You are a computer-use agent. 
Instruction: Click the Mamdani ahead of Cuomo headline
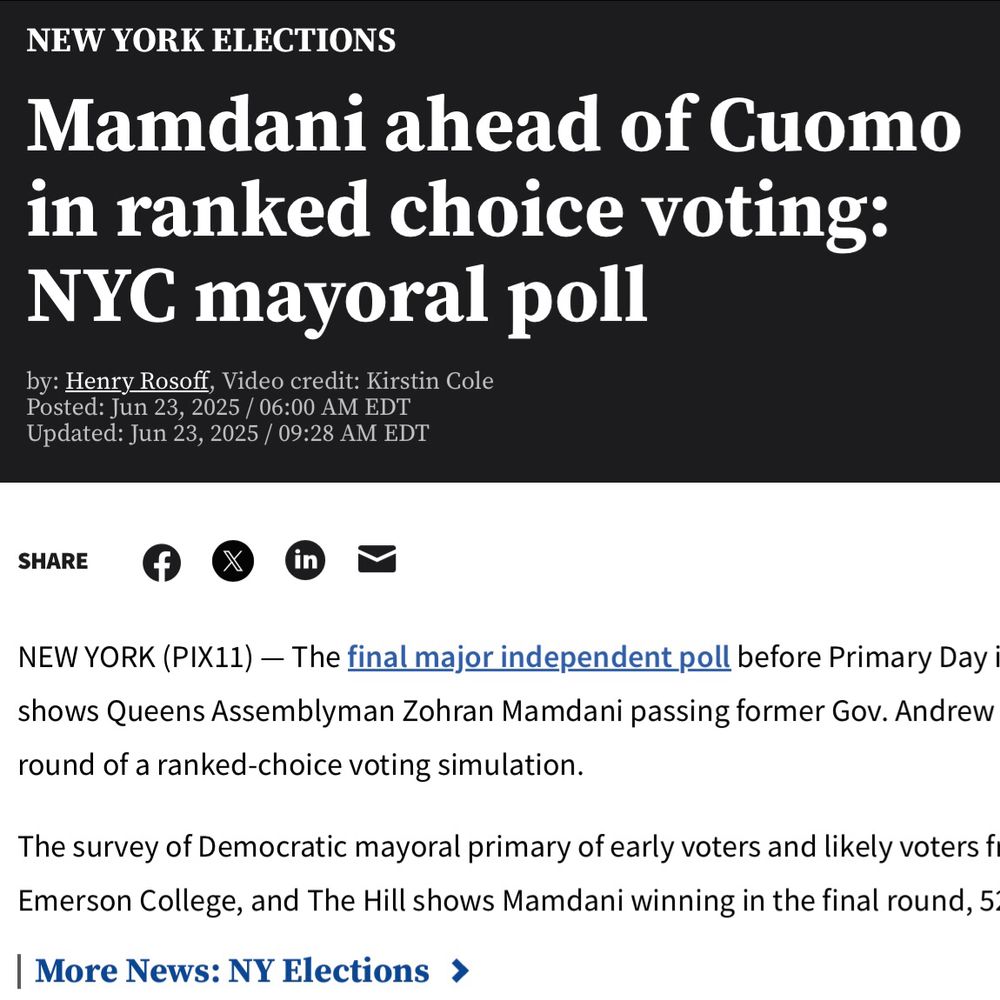point(494,208)
